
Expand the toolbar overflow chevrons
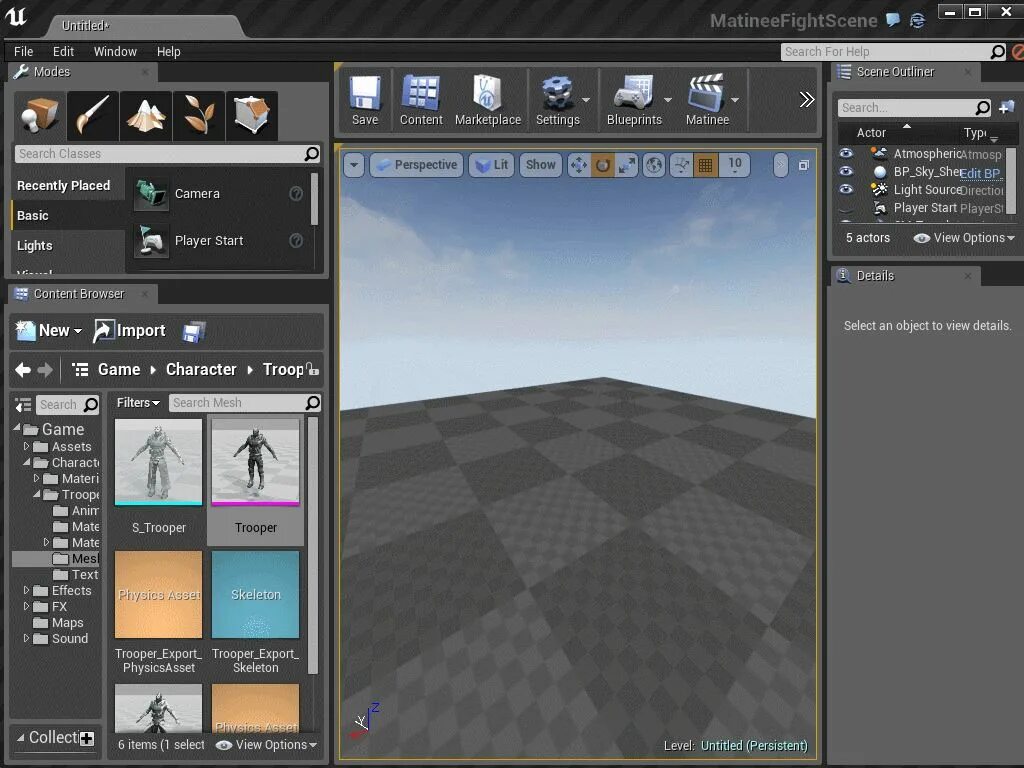(807, 99)
